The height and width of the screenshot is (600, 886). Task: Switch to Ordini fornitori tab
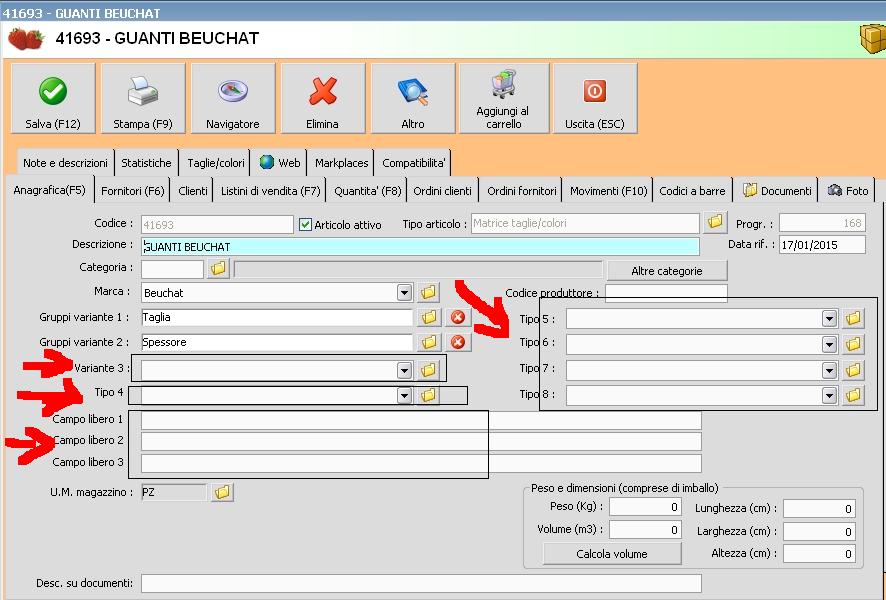[x=522, y=191]
